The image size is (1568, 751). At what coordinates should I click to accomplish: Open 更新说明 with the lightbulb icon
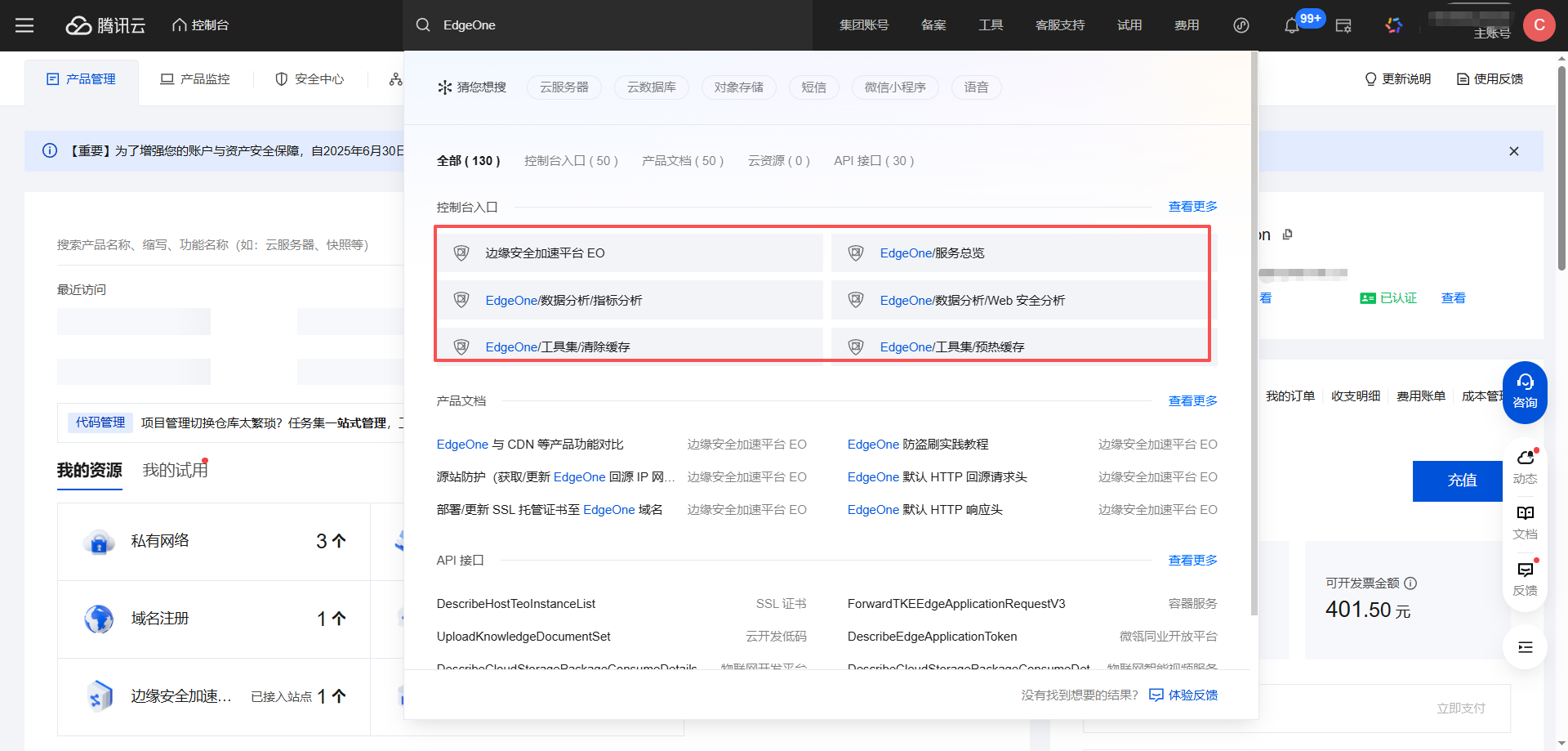[x=1398, y=79]
